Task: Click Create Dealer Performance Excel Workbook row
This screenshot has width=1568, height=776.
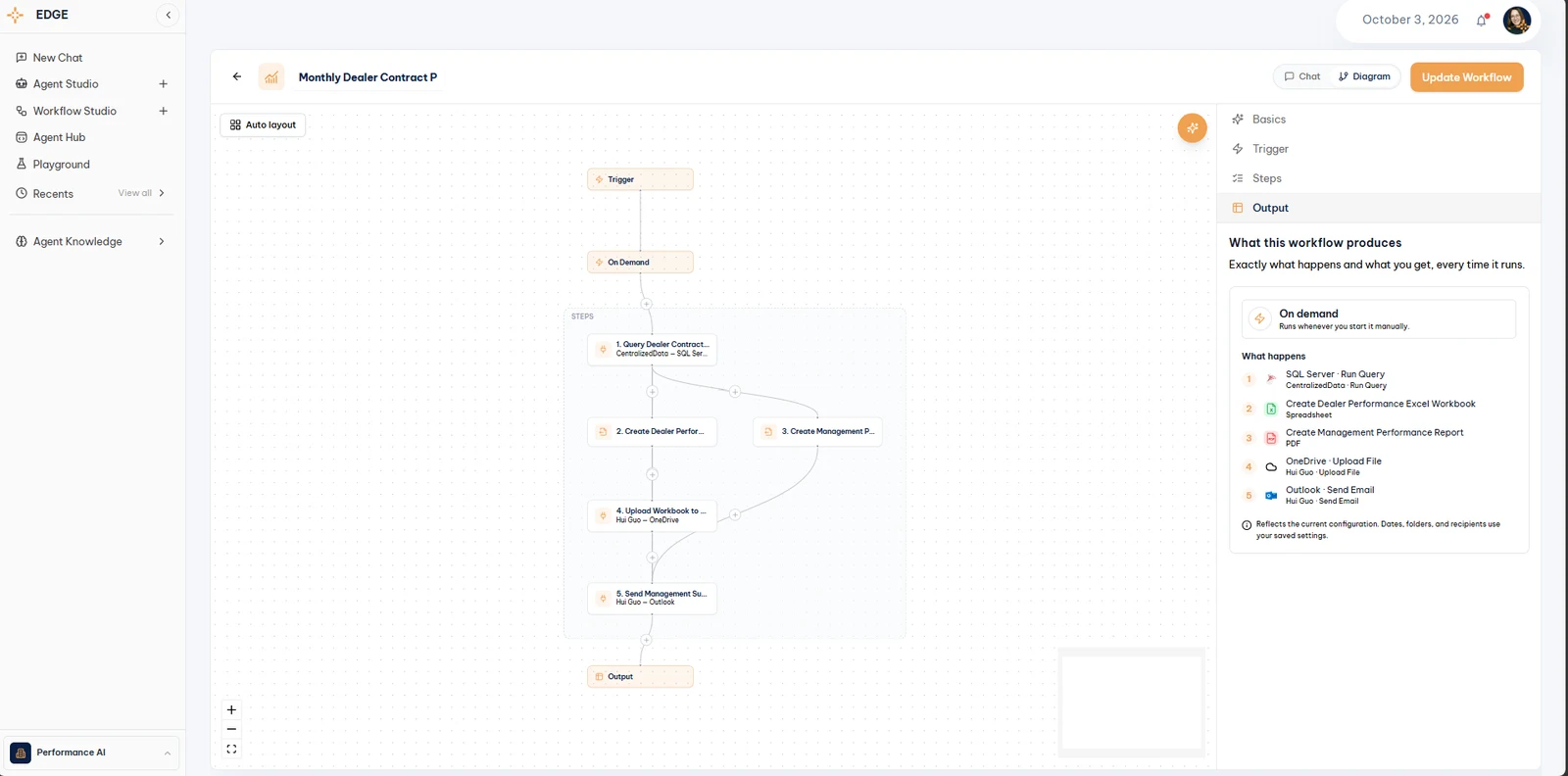Action: pos(1378,409)
